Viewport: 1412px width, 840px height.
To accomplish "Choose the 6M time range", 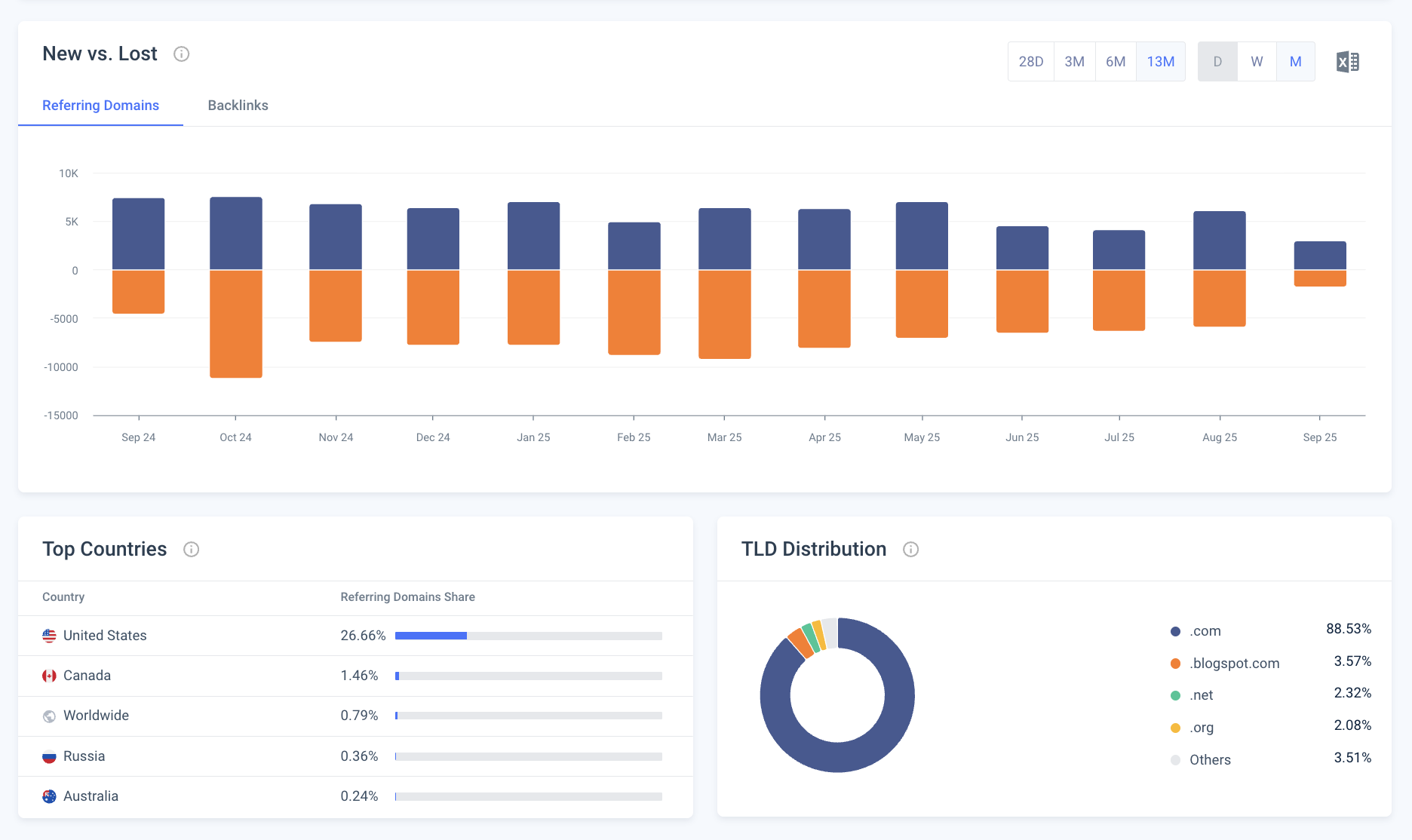I will pos(1116,62).
